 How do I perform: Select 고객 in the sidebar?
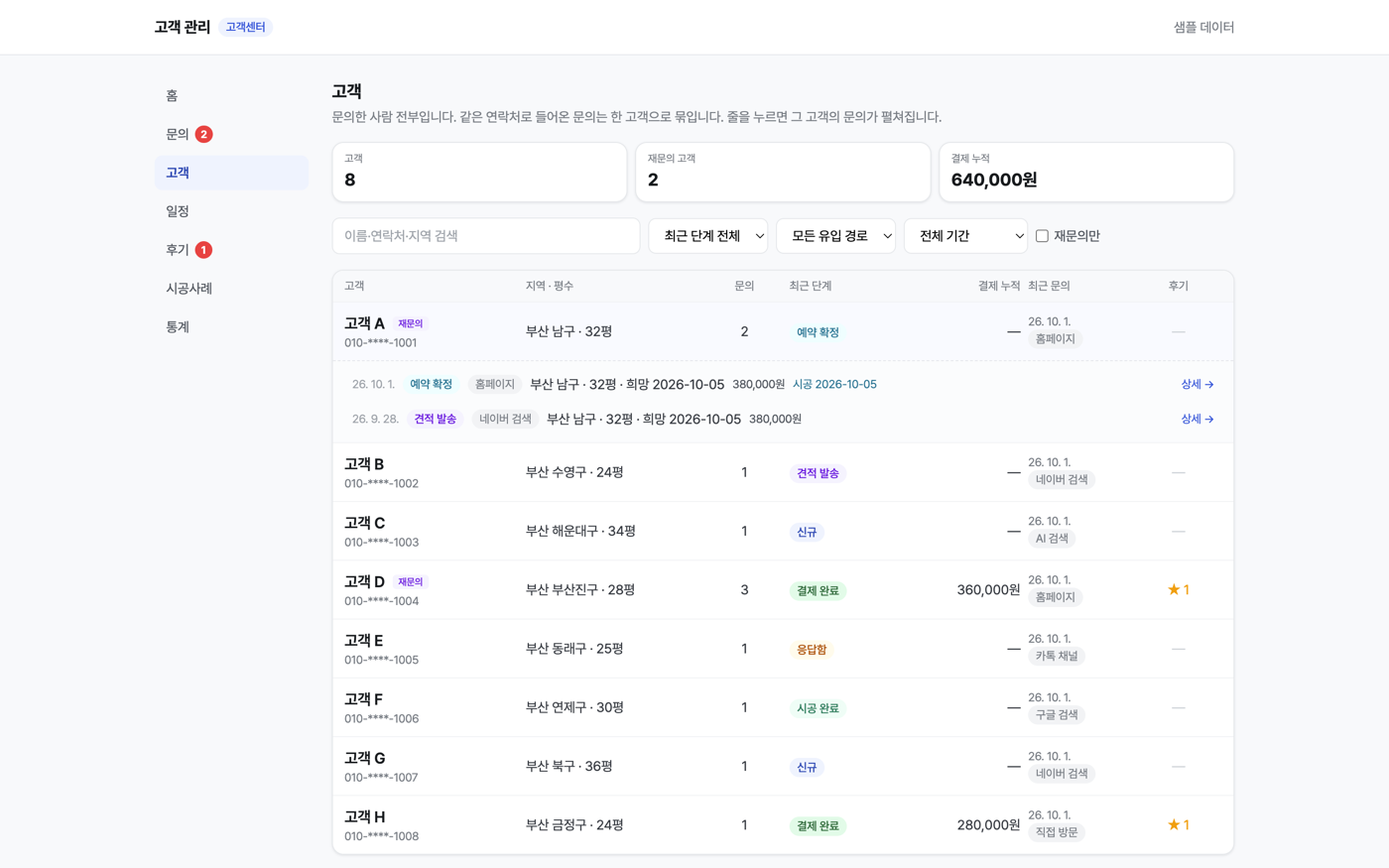click(x=231, y=173)
